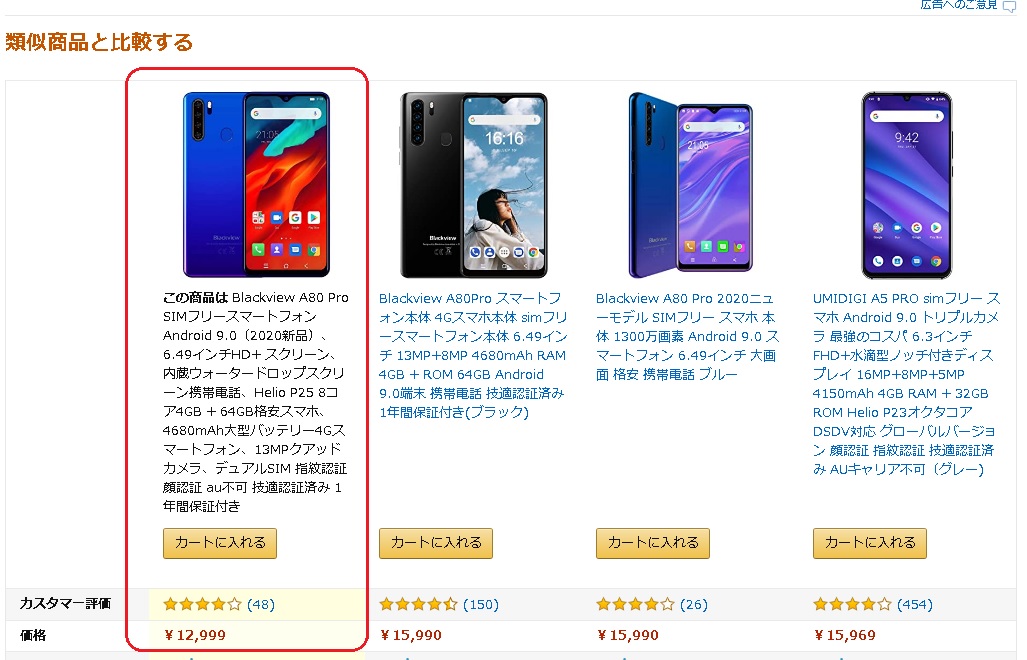Open the UMIDIGI A5 PRO phone image
The height and width of the screenshot is (660, 1027).
(906, 185)
